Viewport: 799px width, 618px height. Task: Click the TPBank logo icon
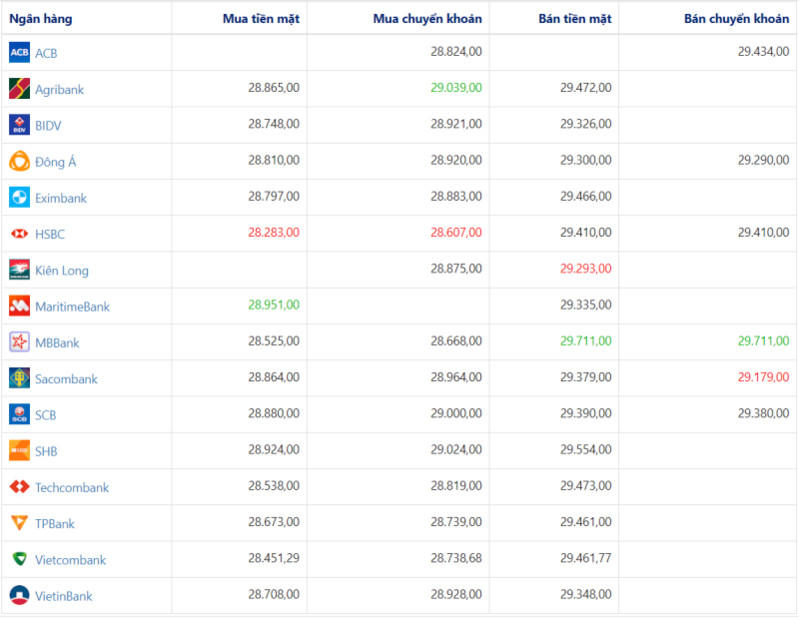tap(19, 523)
